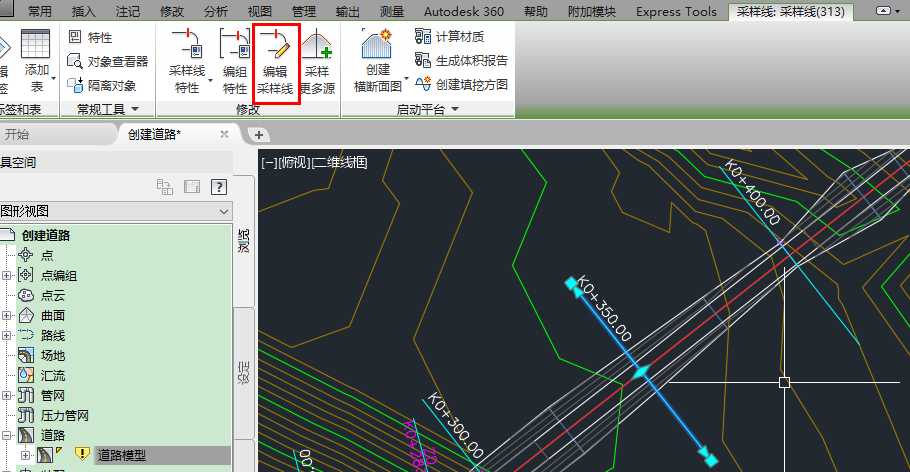Collapse the 道路 corridors node
This screenshot has width=910, height=472.
[x=6, y=435]
